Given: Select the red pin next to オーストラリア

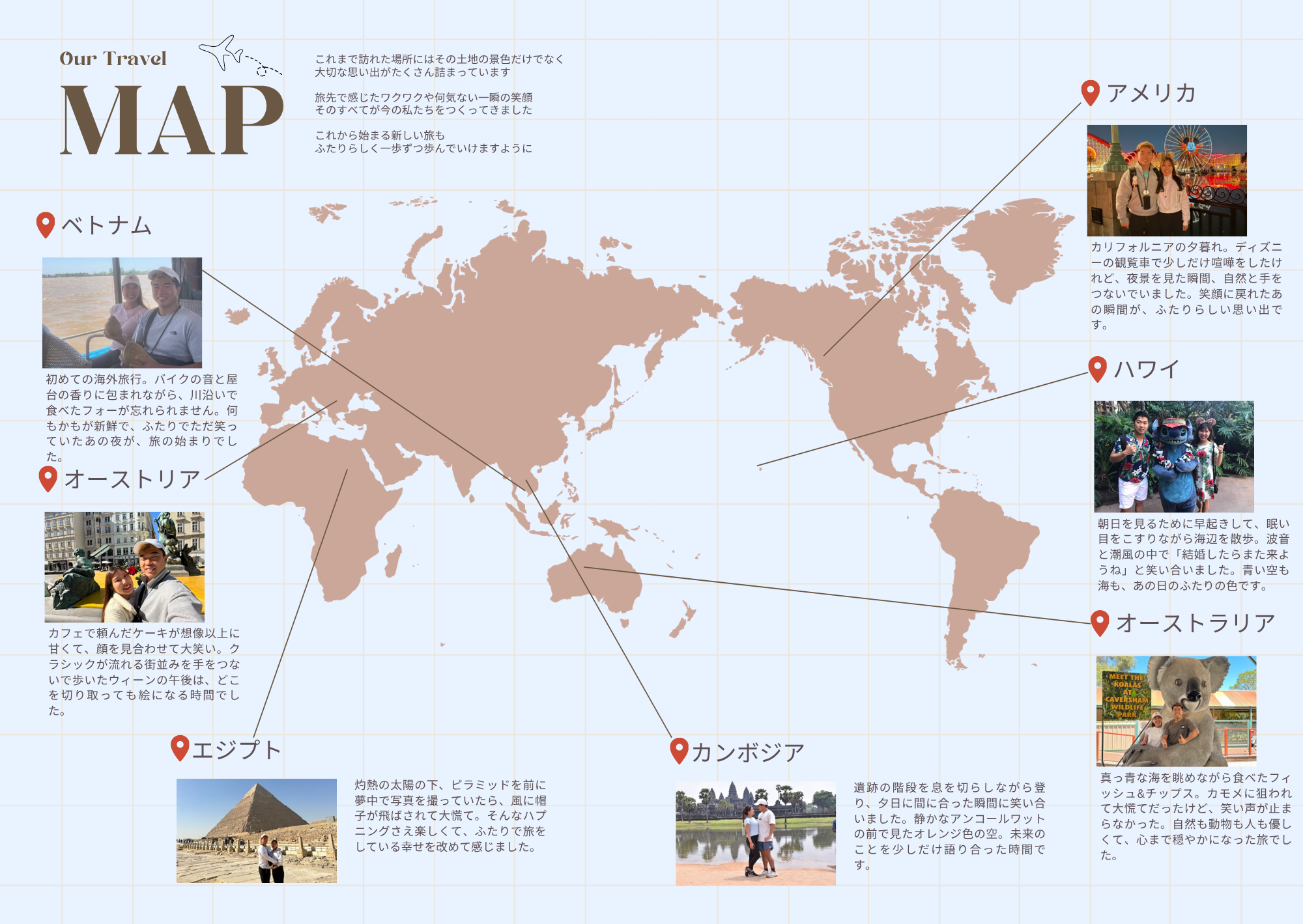Looking at the screenshot, I should [x=1100, y=623].
